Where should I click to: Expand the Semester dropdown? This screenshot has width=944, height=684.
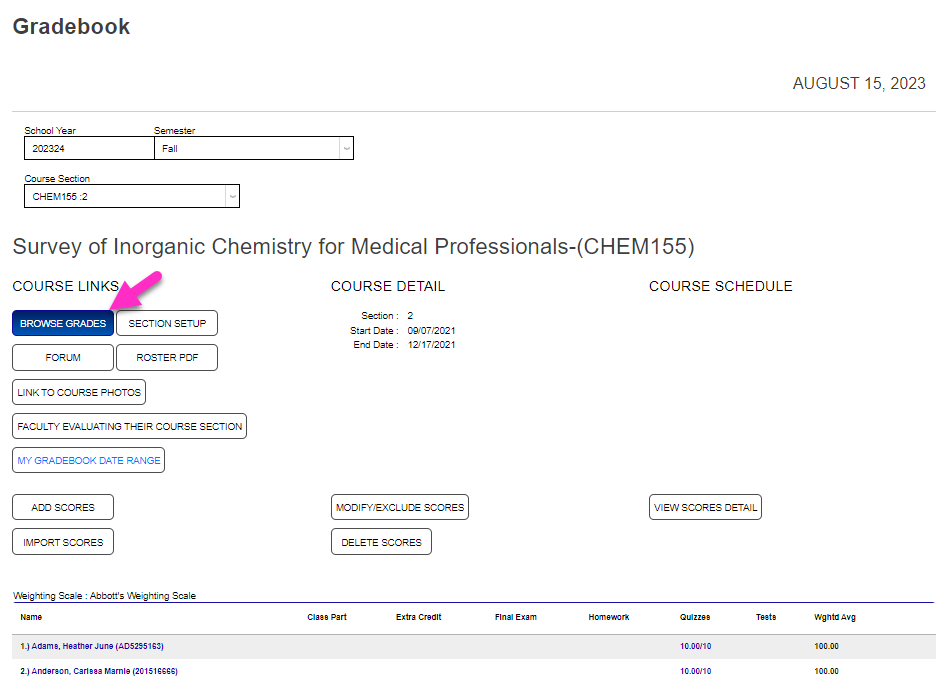[345, 148]
